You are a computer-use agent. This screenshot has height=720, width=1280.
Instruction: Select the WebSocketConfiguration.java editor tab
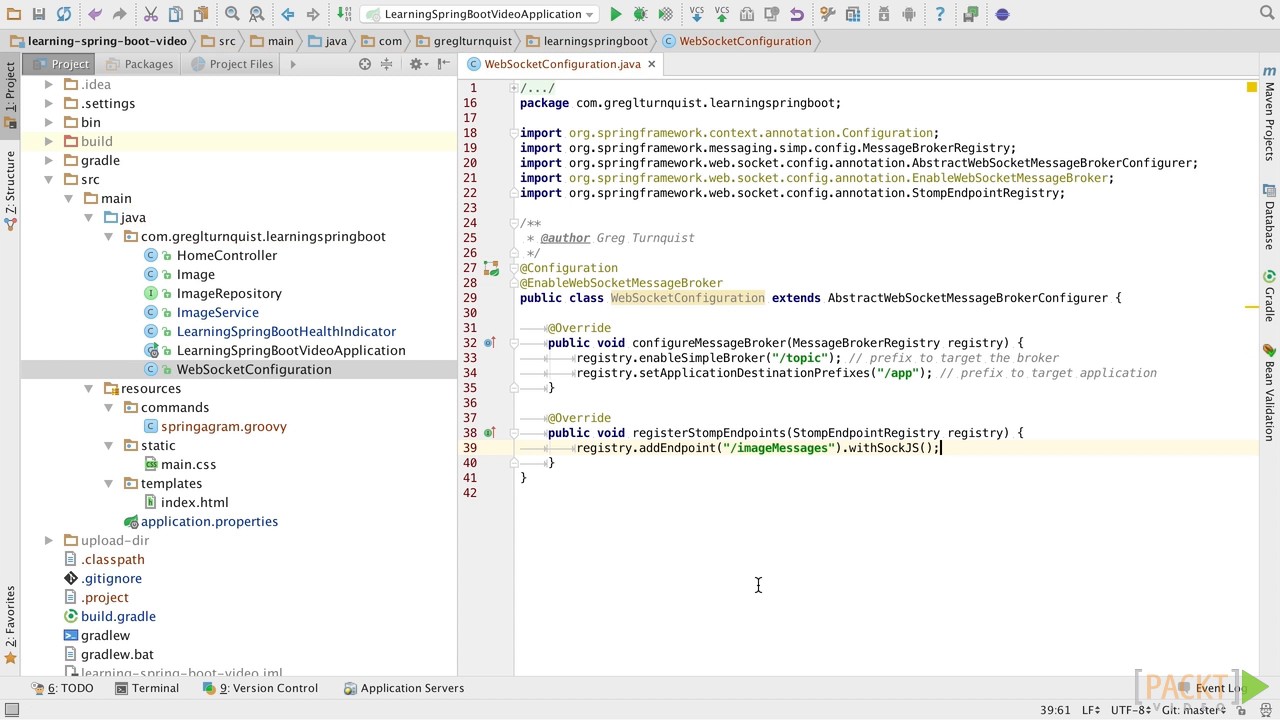(x=562, y=64)
